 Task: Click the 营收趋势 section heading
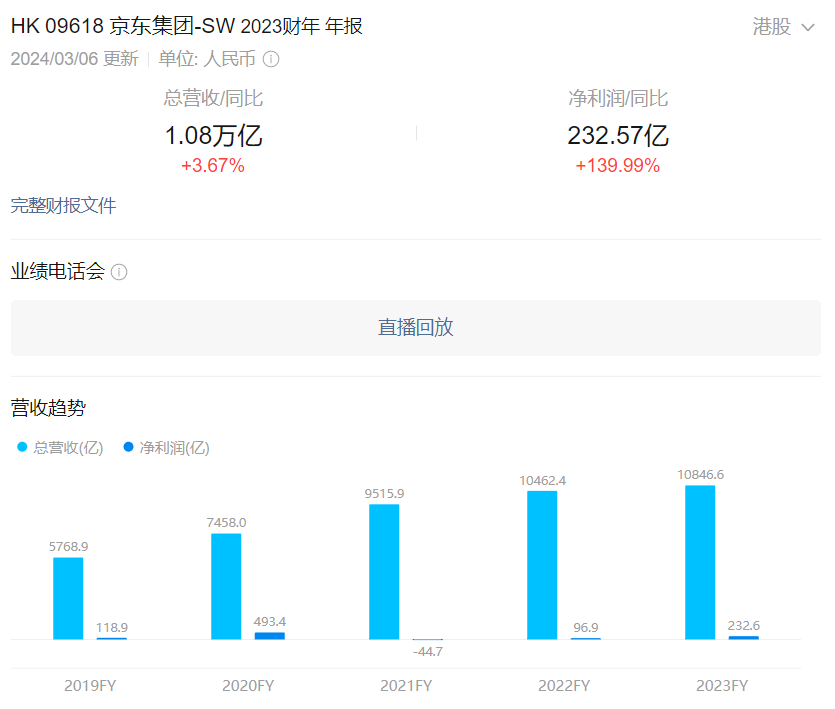(x=48, y=408)
